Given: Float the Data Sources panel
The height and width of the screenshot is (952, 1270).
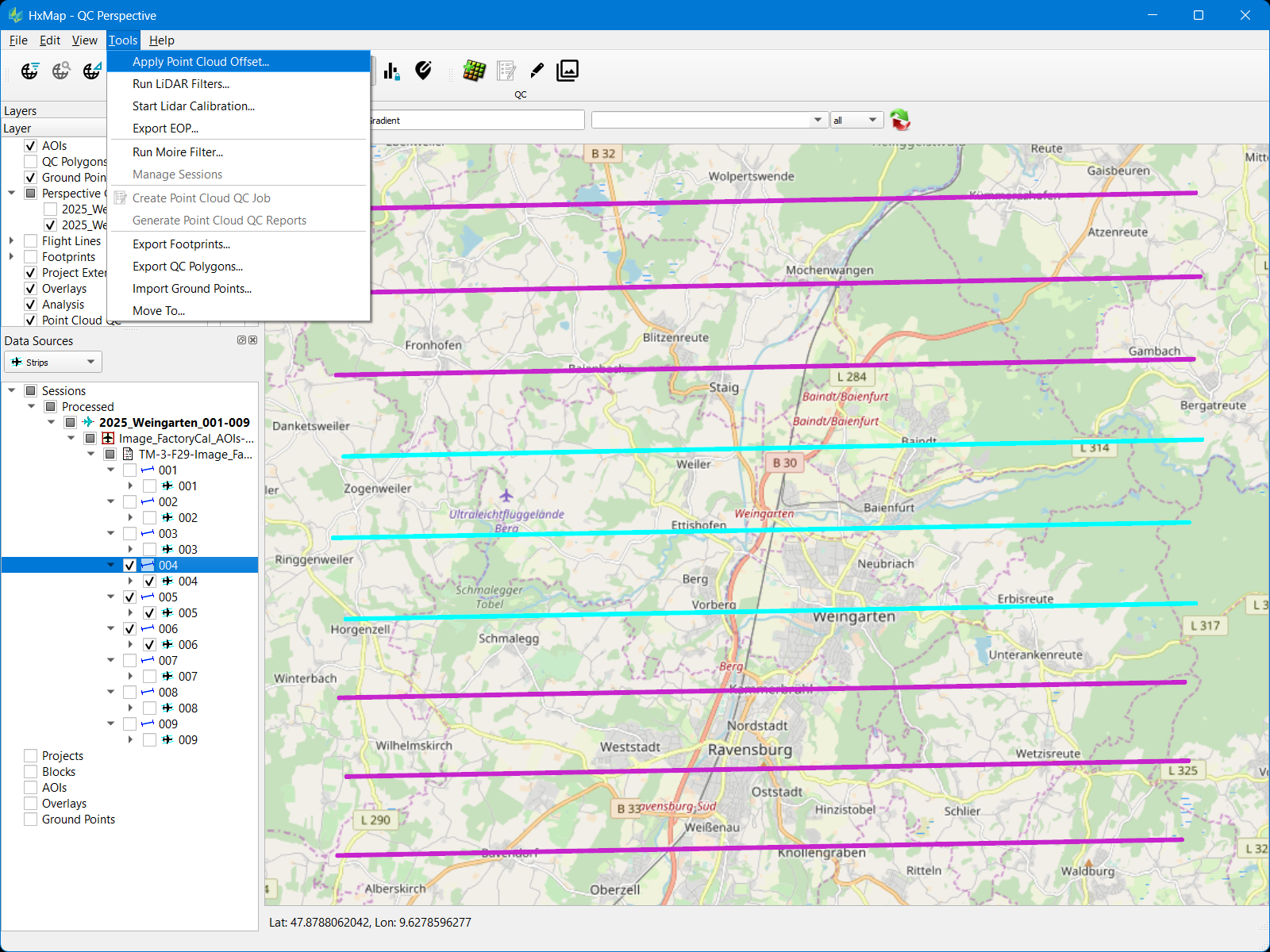Looking at the screenshot, I should [x=241, y=340].
